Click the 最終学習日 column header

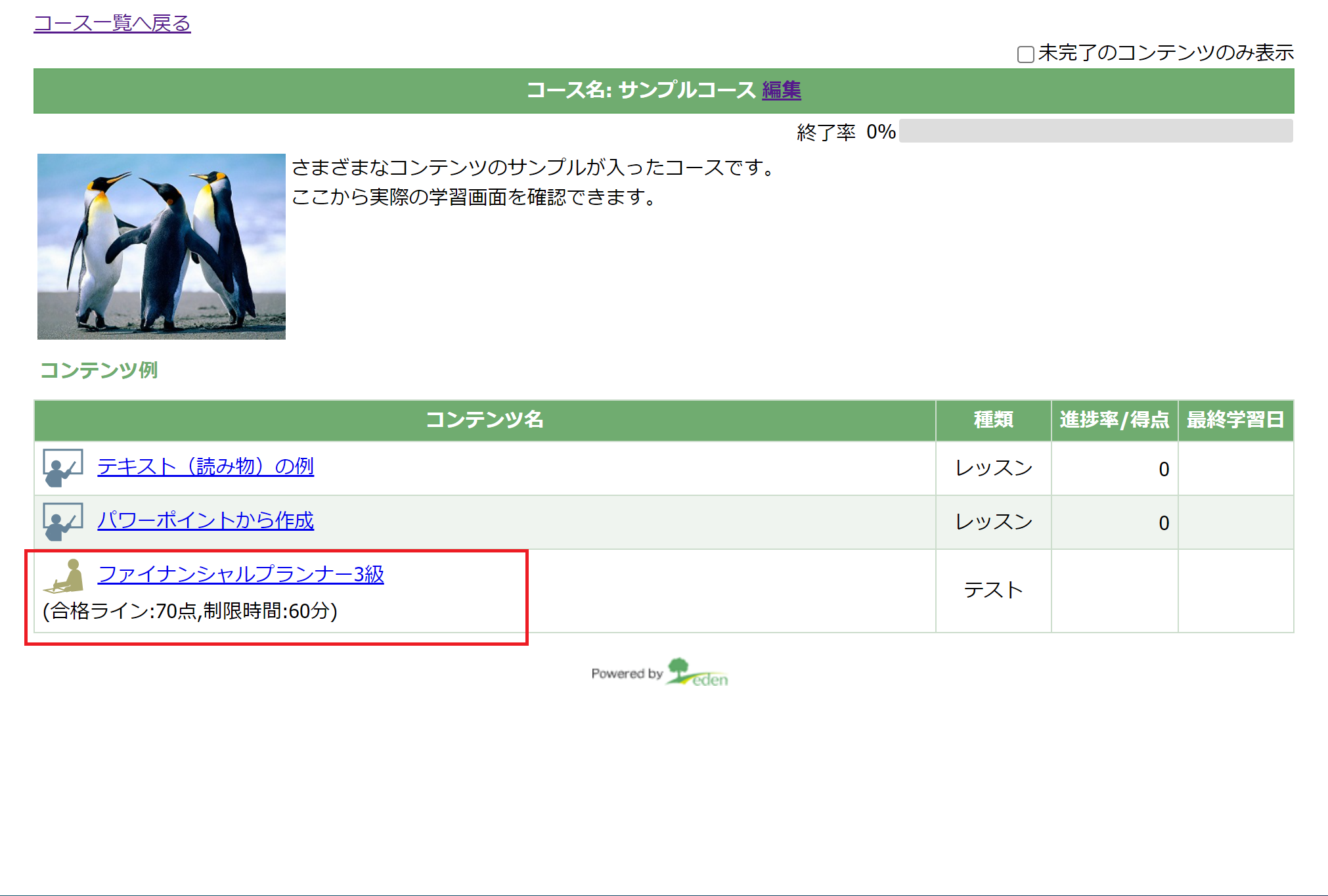(x=1236, y=420)
